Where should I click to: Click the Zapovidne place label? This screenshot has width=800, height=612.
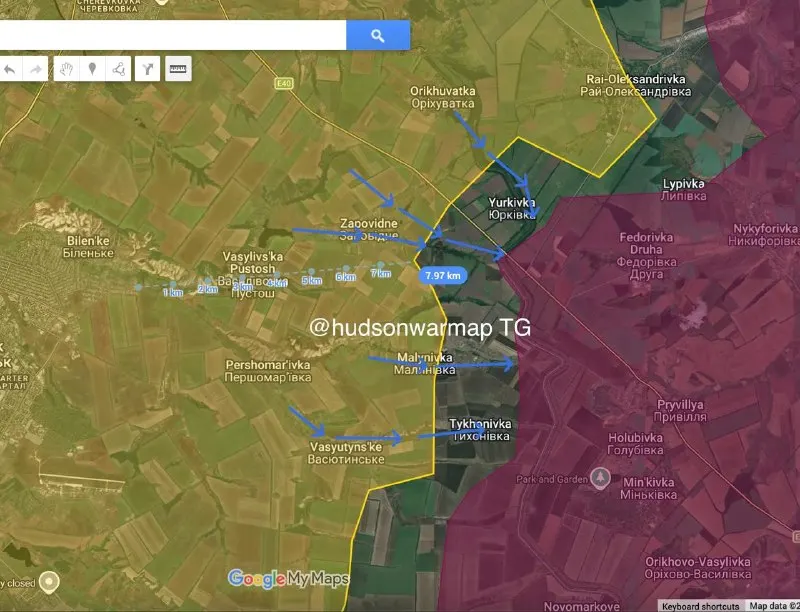pos(369,230)
